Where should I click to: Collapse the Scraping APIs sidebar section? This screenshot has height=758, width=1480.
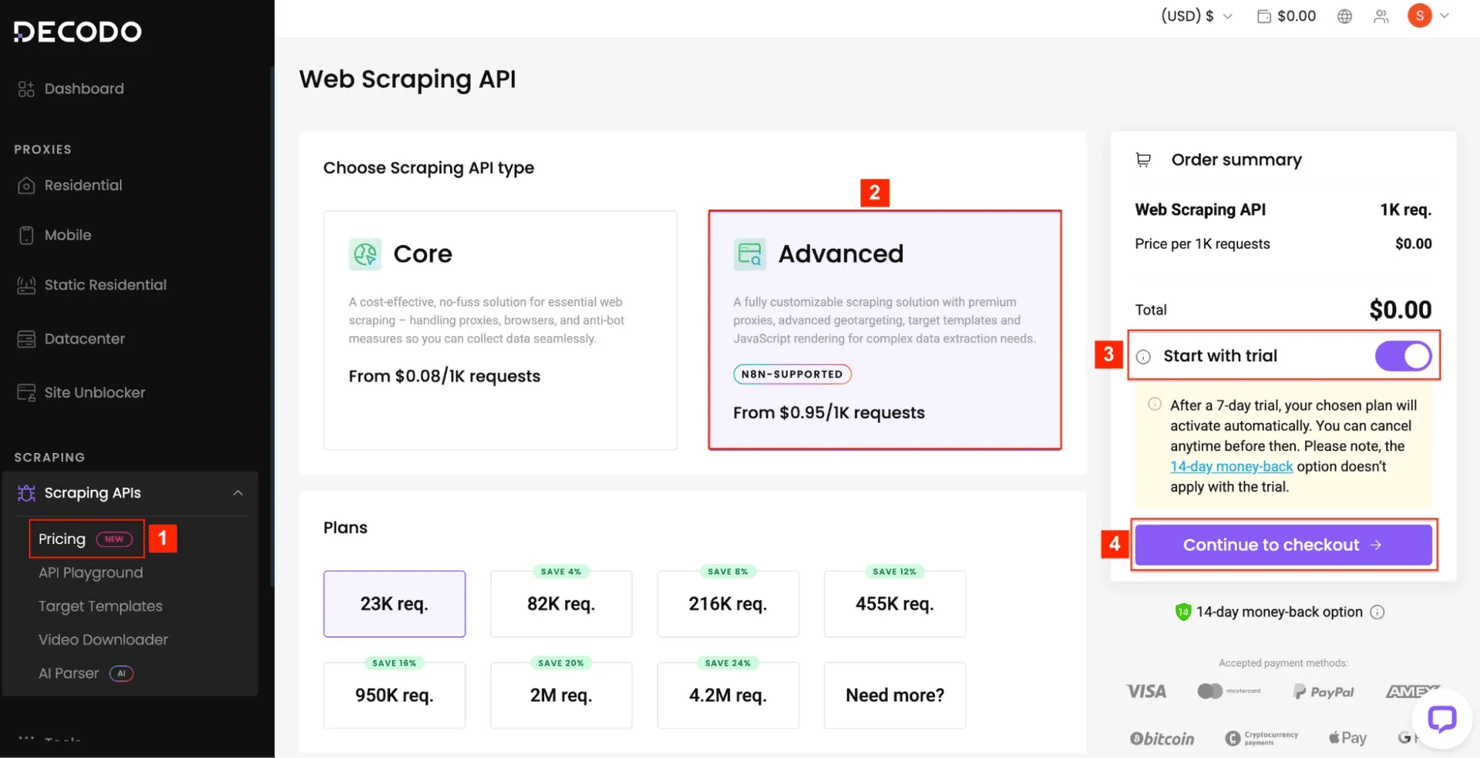tap(237, 493)
